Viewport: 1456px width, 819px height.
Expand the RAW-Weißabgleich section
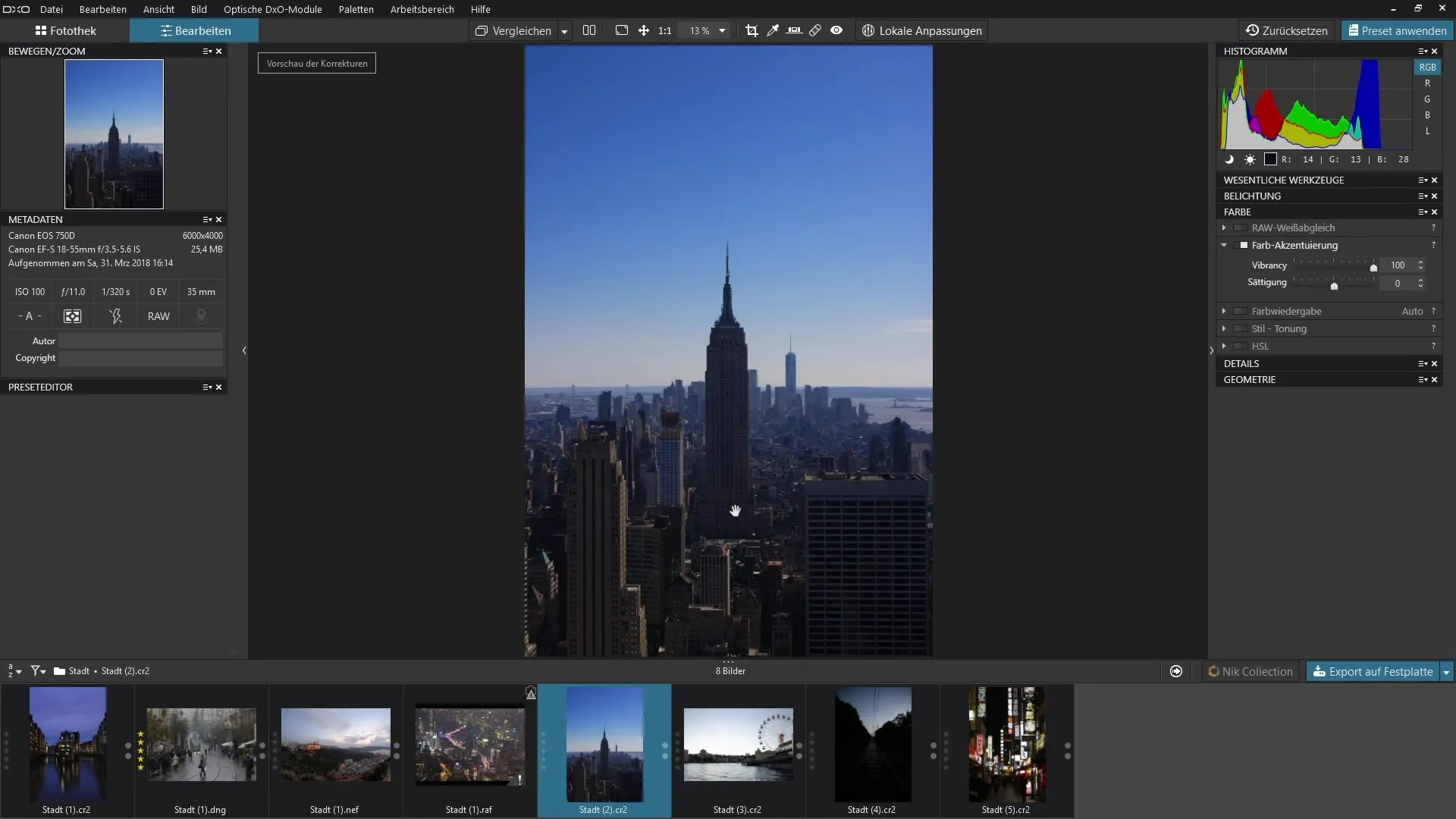pos(1223,228)
